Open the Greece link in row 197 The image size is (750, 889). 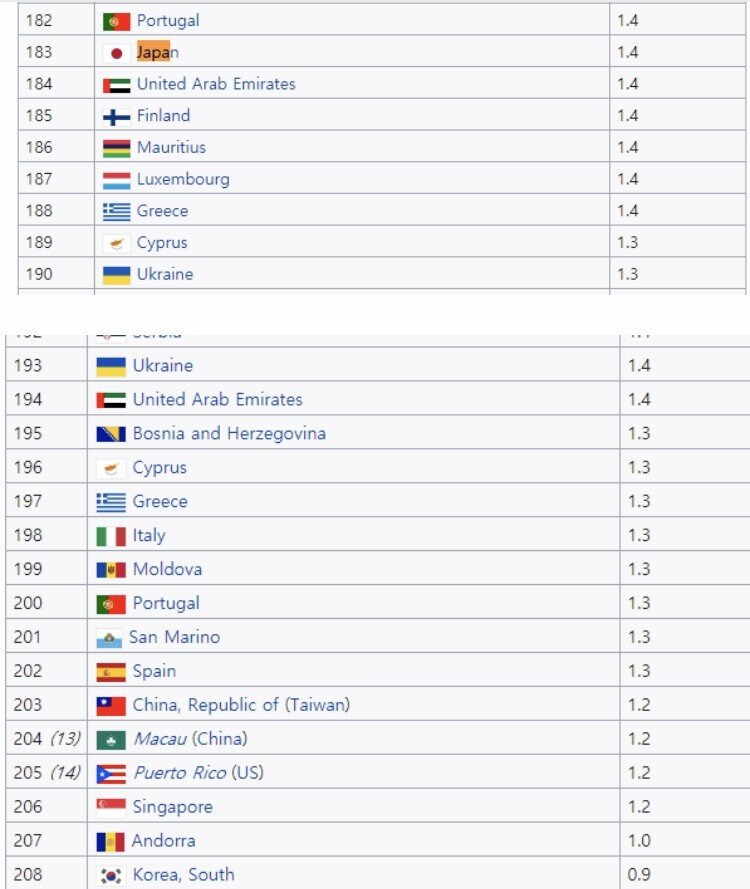(160, 501)
